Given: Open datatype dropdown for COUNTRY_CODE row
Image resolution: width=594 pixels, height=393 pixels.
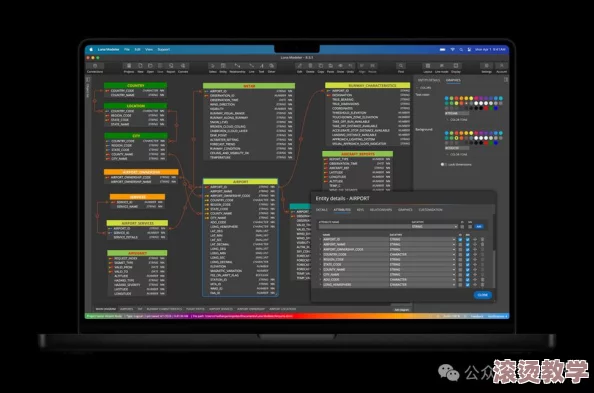Looking at the screenshot, I should point(422,254).
